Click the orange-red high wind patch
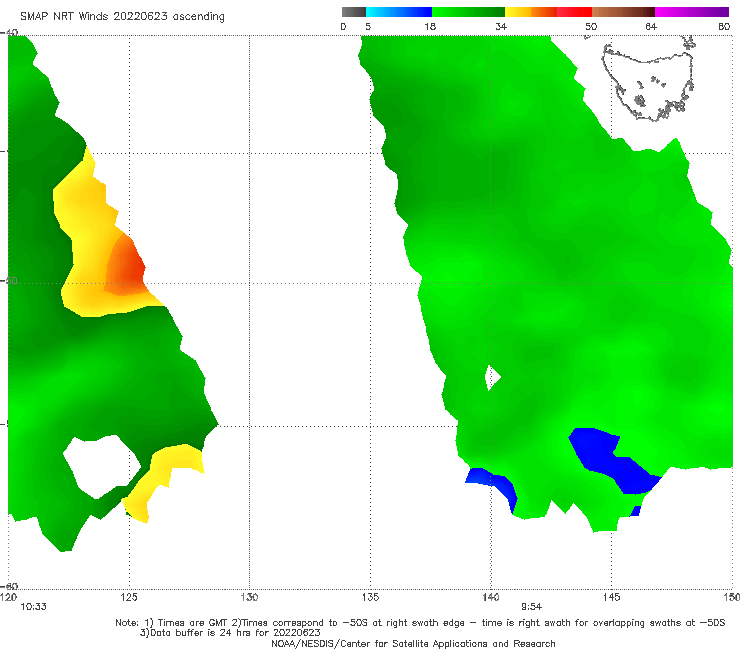This screenshot has width=740, height=650. [125, 267]
